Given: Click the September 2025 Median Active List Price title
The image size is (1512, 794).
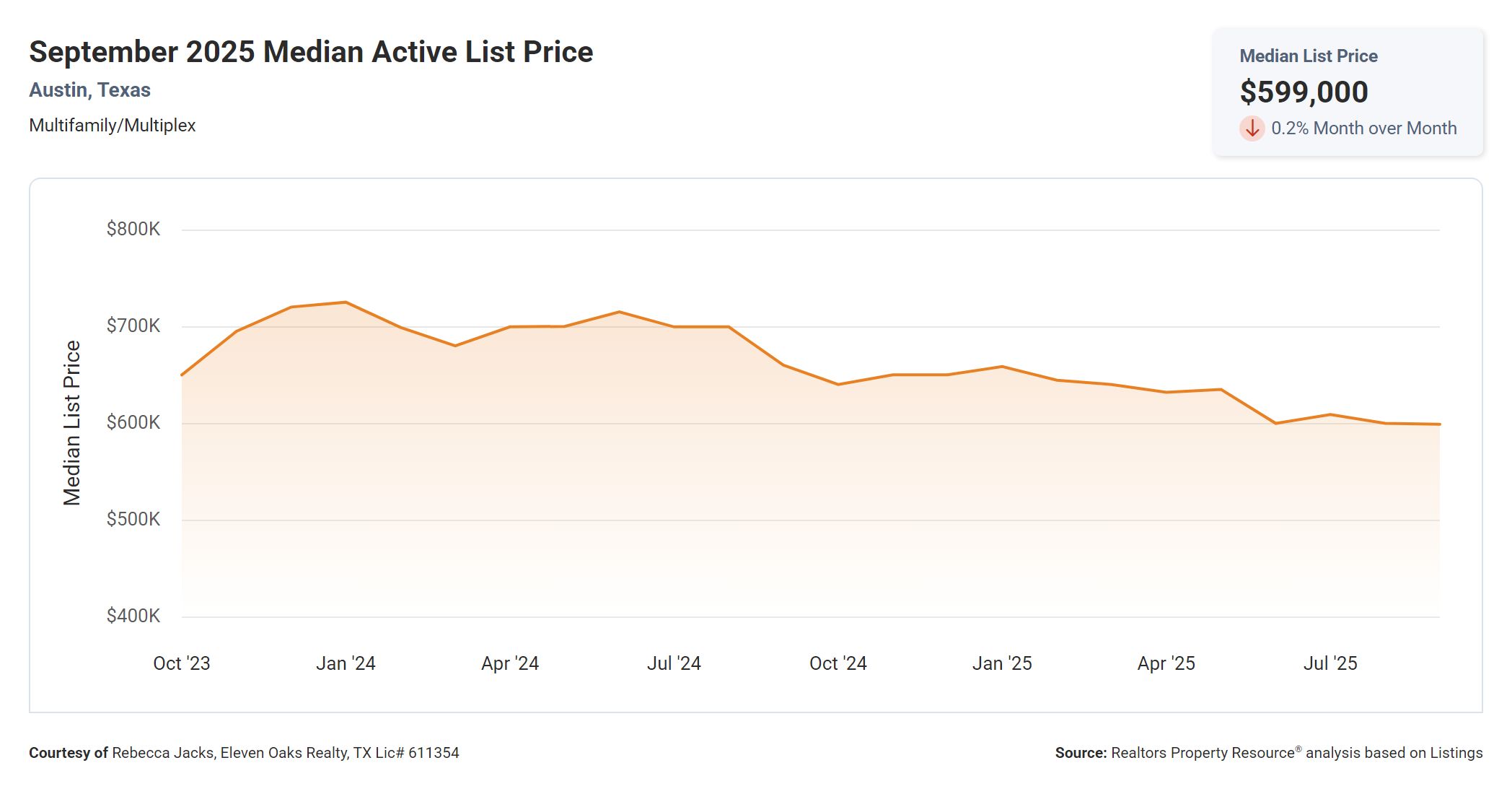Looking at the screenshot, I should [x=311, y=52].
